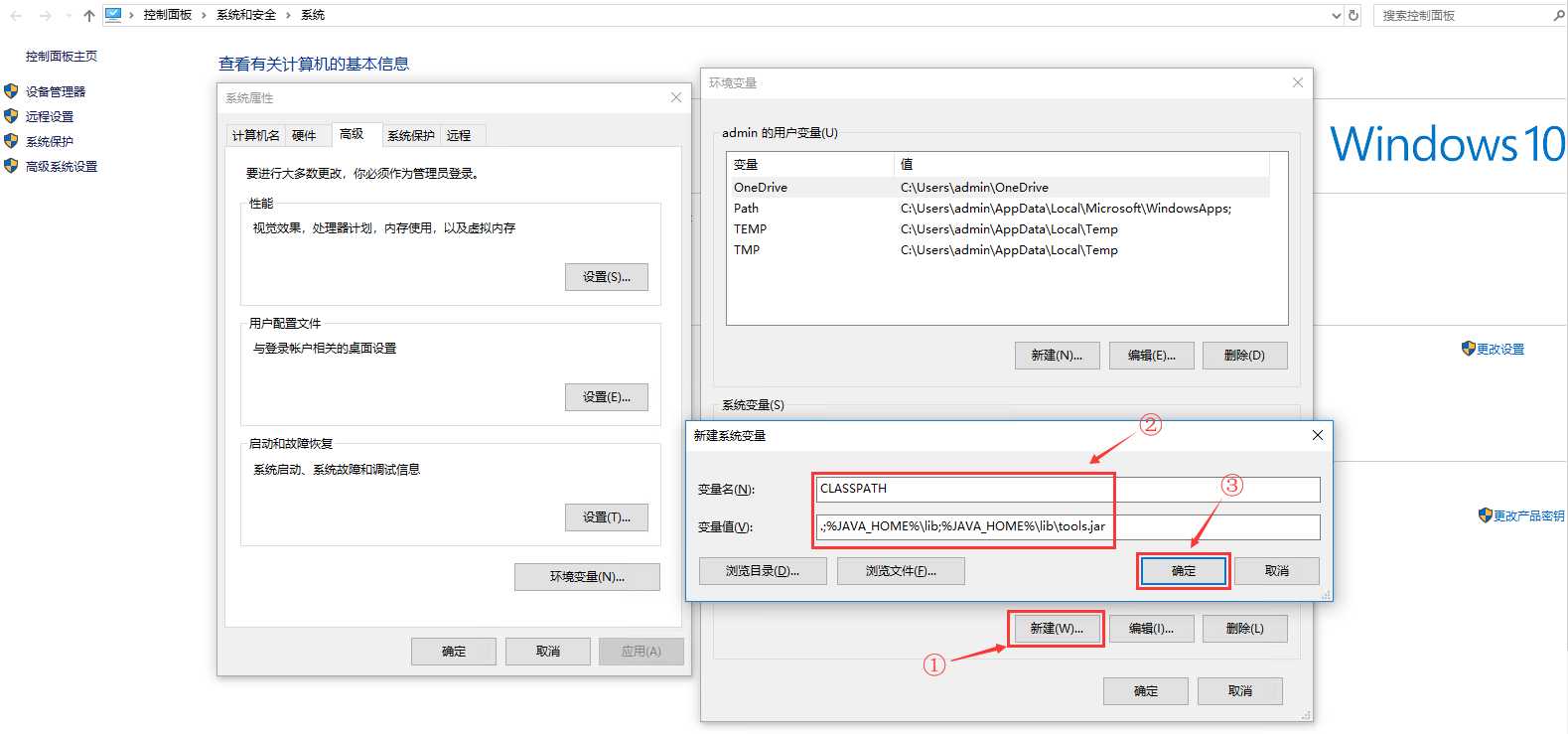Image resolution: width=1568 pixels, height=734 pixels.
Task: Open 高级系统设置 from sidebar
Action: pyautogui.click(x=62, y=166)
